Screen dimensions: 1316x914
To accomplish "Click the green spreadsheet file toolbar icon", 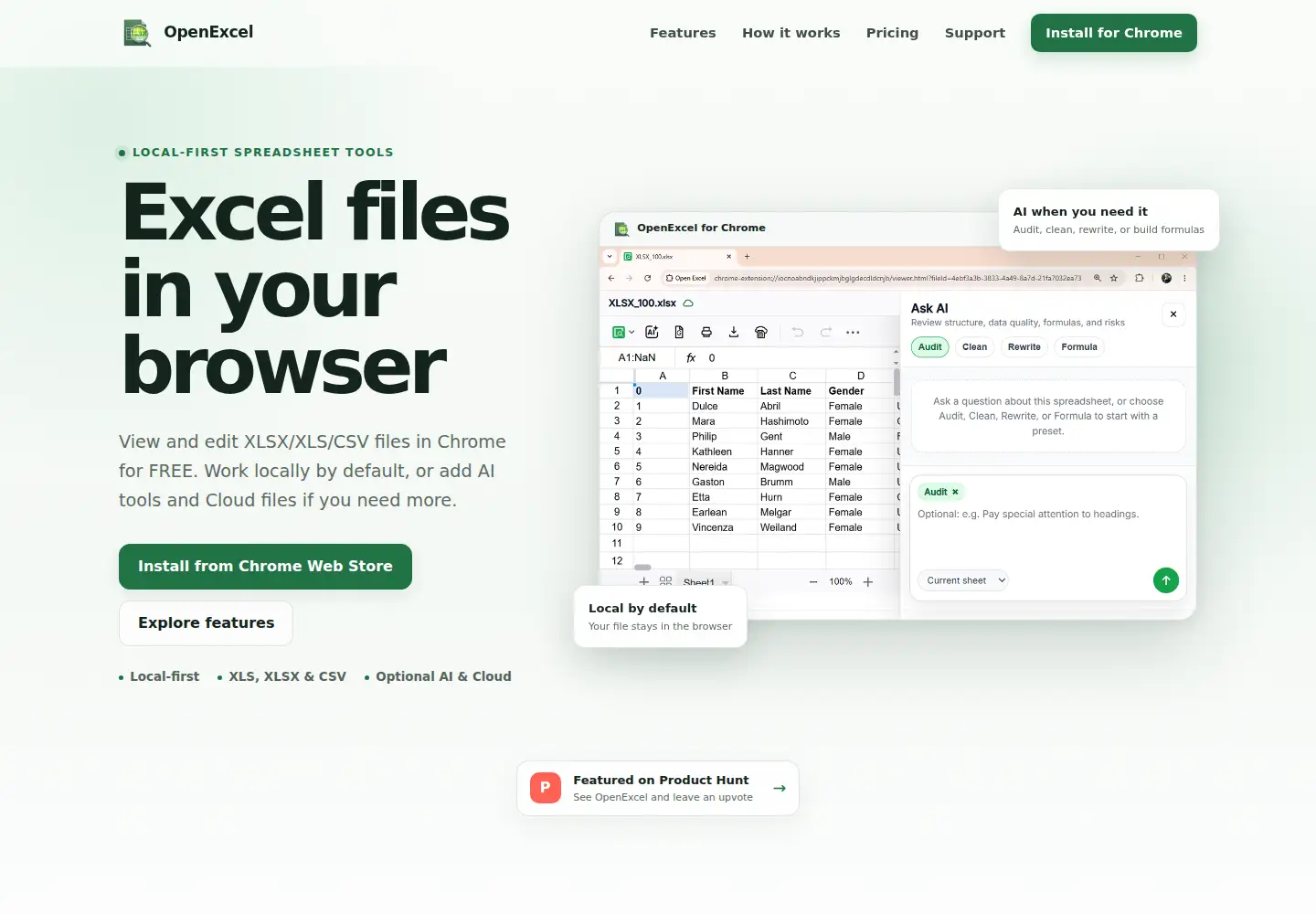I will point(619,333).
